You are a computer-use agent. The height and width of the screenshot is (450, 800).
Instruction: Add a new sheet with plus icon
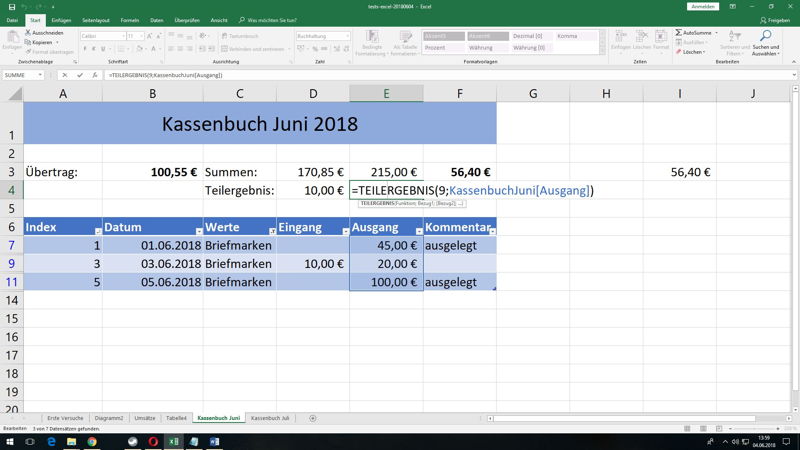pos(313,417)
